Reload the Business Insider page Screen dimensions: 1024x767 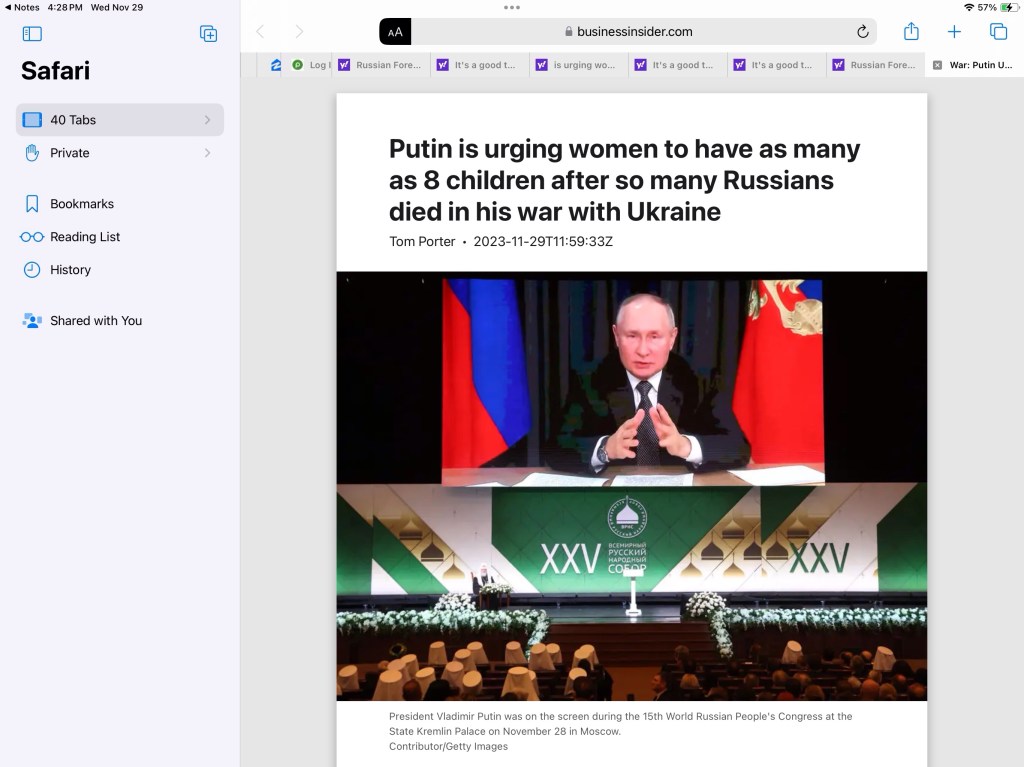pos(862,32)
